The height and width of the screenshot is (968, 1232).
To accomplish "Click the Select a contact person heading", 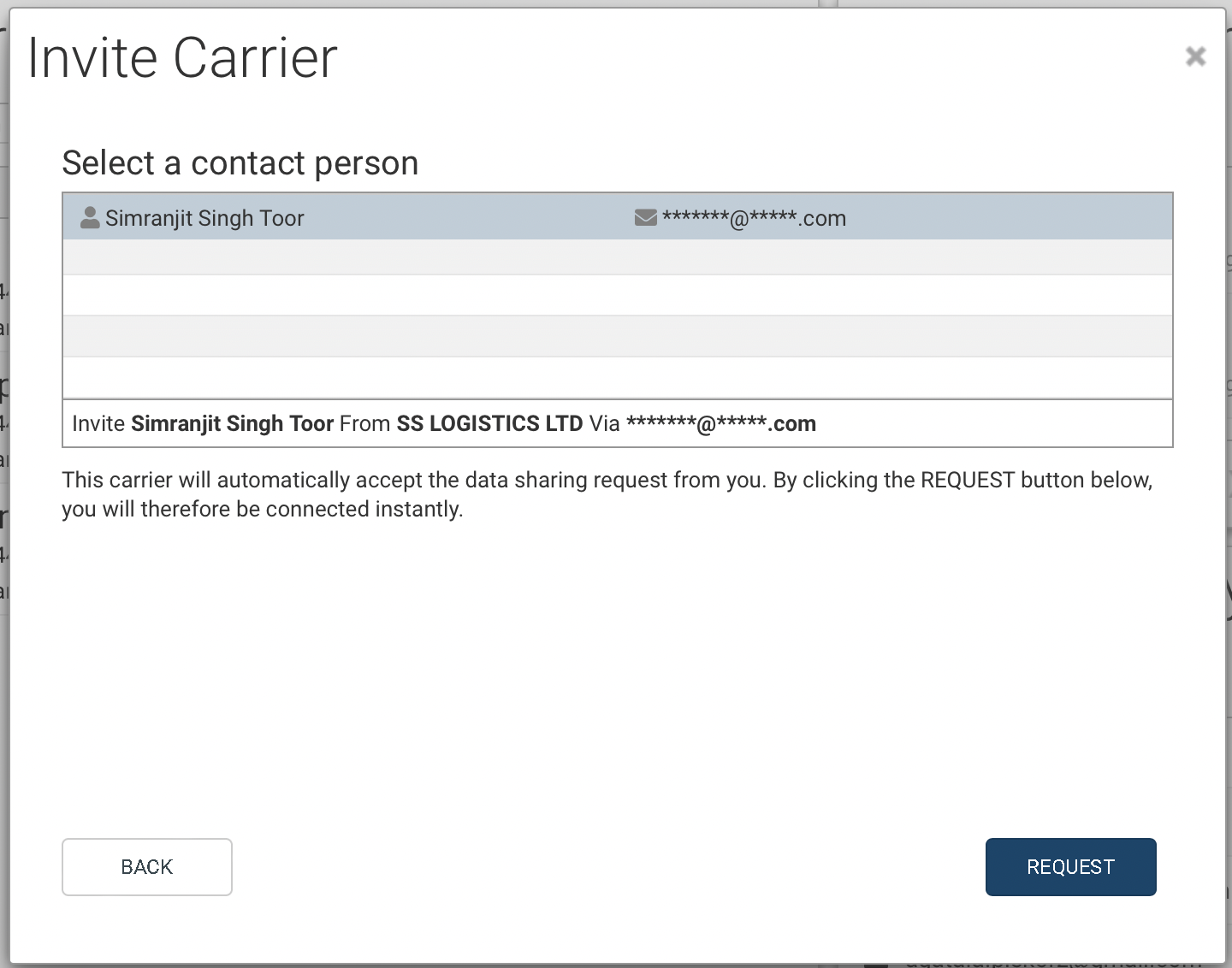I will pos(240,162).
